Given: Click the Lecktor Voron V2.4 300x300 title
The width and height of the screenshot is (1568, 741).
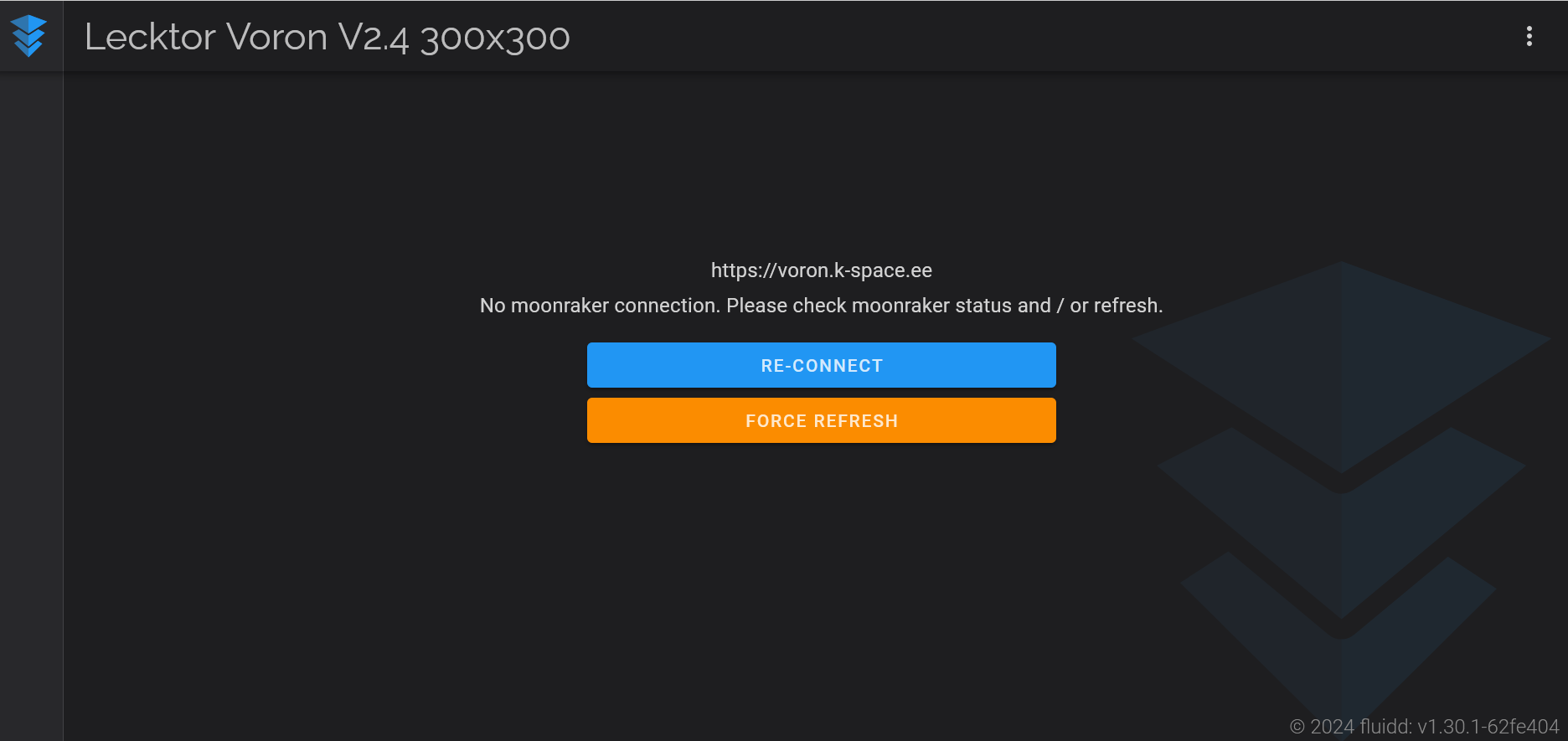Looking at the screenshot, I should coord(328,37).
